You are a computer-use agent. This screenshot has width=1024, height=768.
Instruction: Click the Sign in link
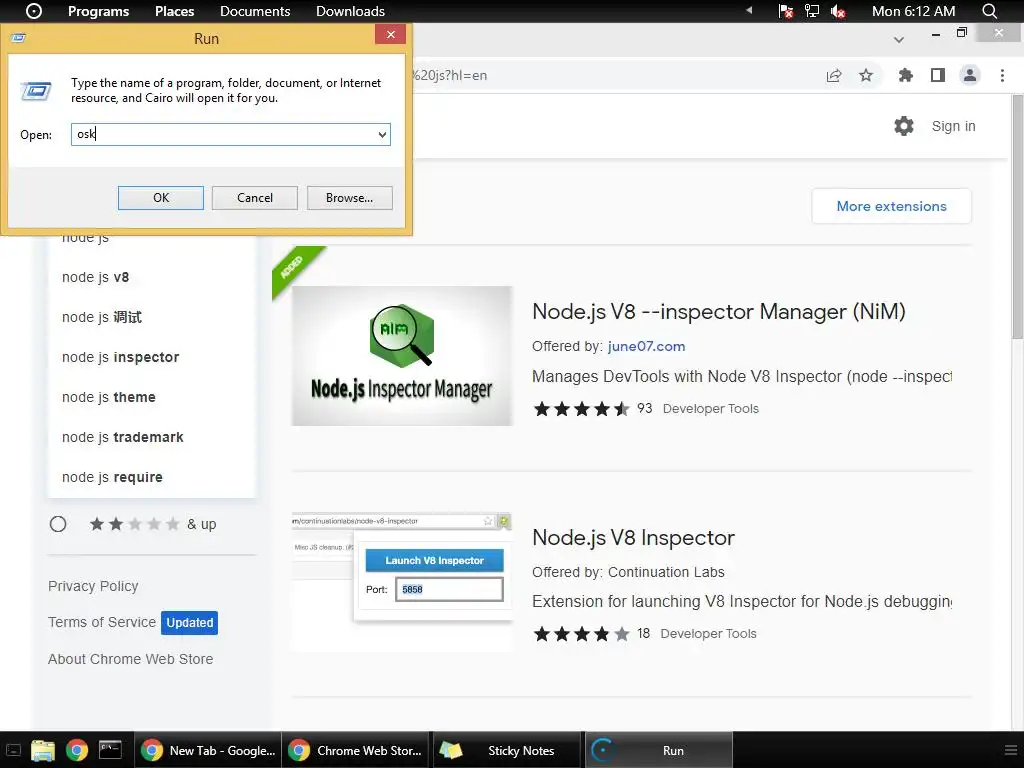953,126
